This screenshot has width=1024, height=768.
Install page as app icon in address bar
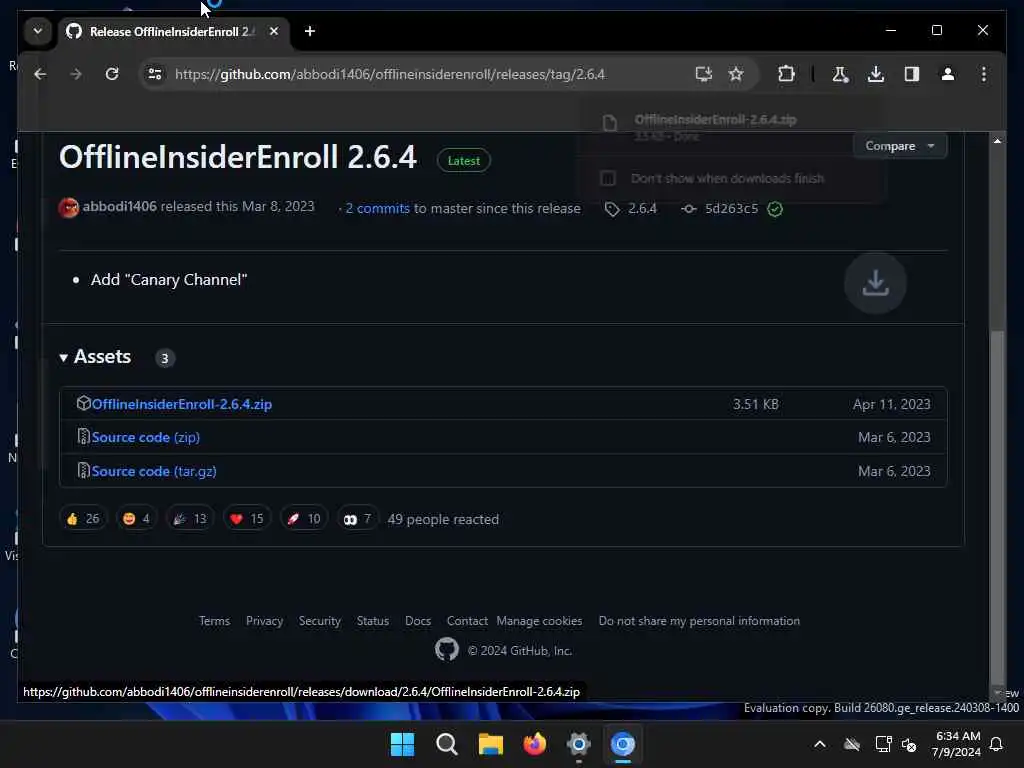tap(703, 74)
